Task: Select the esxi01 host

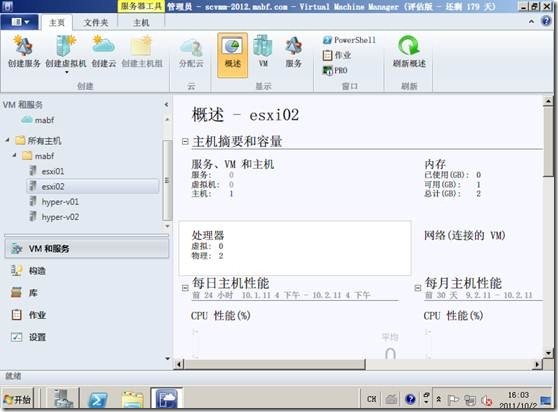Action: [47, 171]
